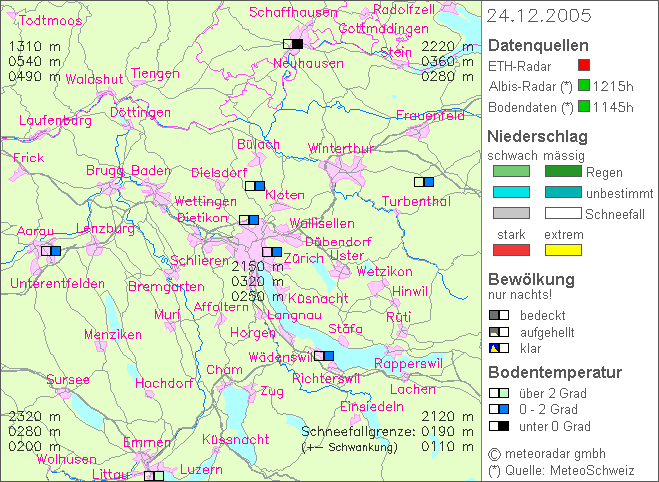Click the Wetzikon town label
The width and height of the screenshot is (659, 482).
(385, 271)
